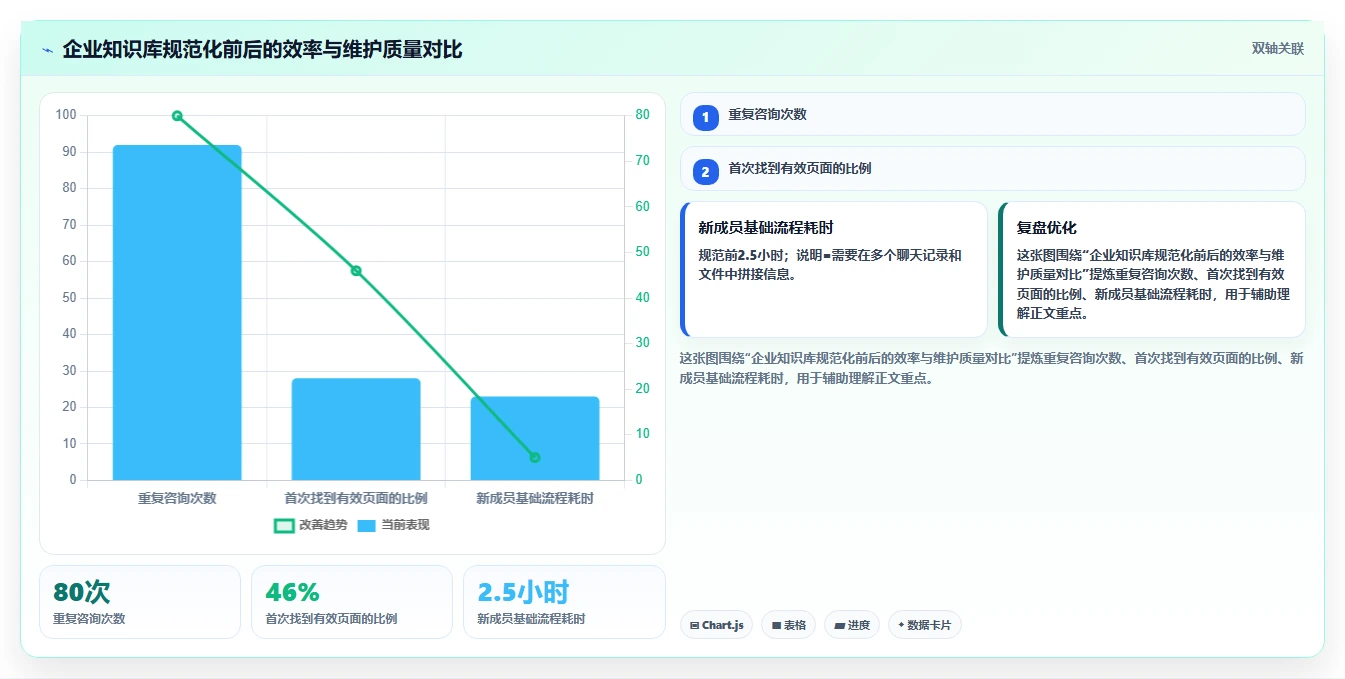Click the 双轴关联 label in header
The height and width of the screenshot is (679, 1345).
(1278, 49)
